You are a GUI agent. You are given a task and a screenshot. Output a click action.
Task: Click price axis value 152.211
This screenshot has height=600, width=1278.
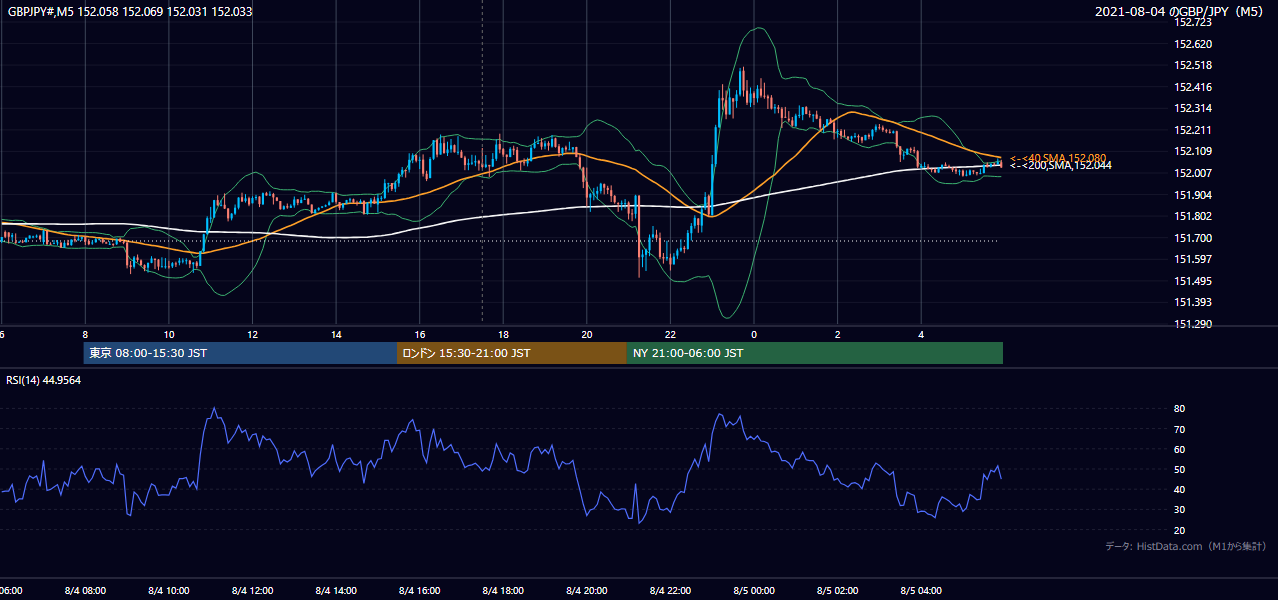tap(1194, 130)
